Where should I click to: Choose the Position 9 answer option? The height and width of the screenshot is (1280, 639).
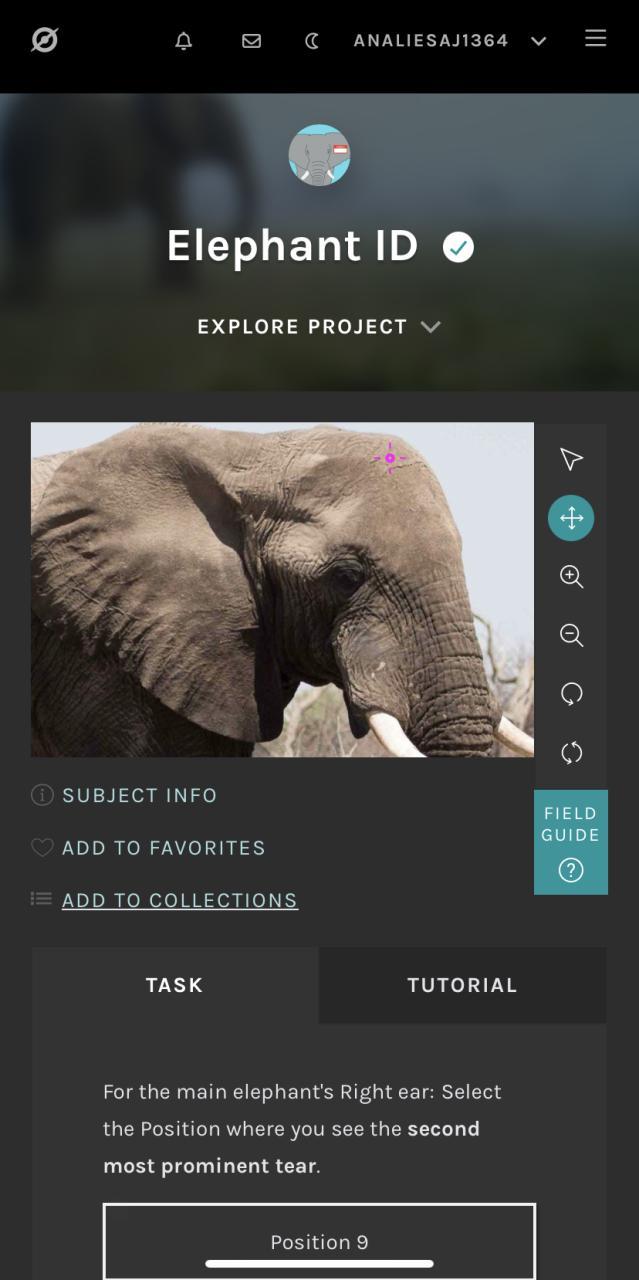point(319,1242)
